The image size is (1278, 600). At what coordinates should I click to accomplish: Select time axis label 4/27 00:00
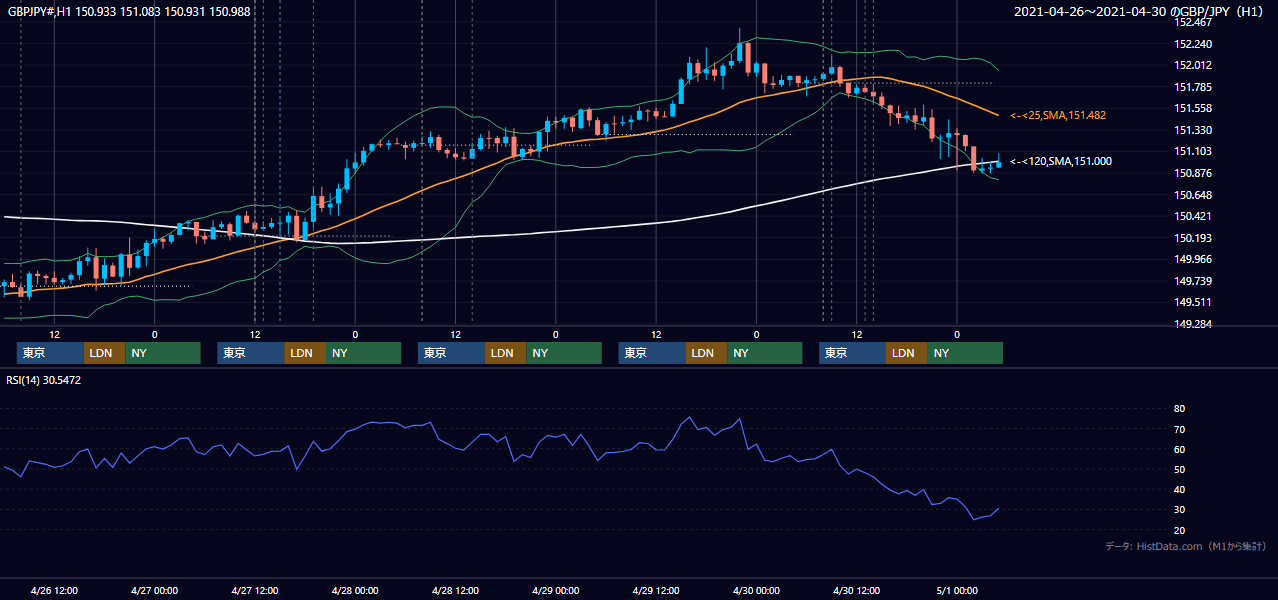[154, 590]
